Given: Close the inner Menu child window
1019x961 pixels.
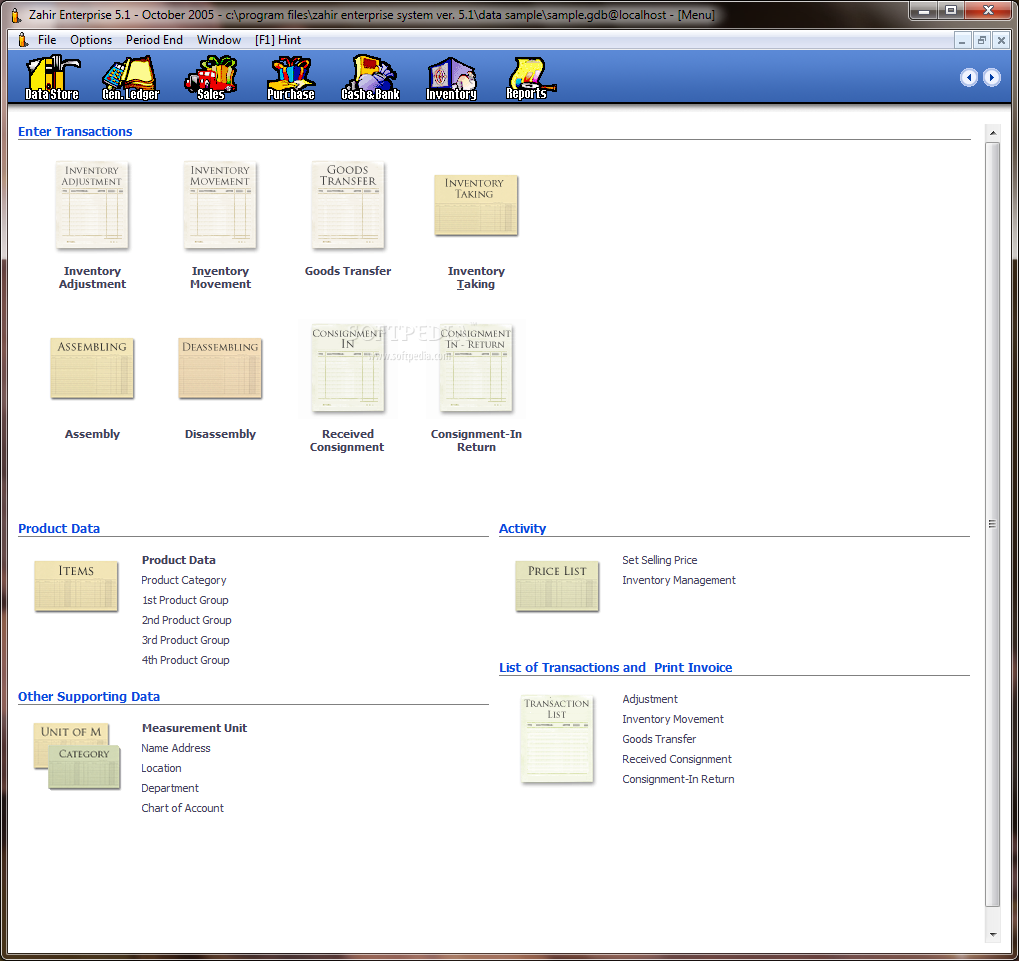Looking at the screenshot, I should click(x=1001, y=40).
